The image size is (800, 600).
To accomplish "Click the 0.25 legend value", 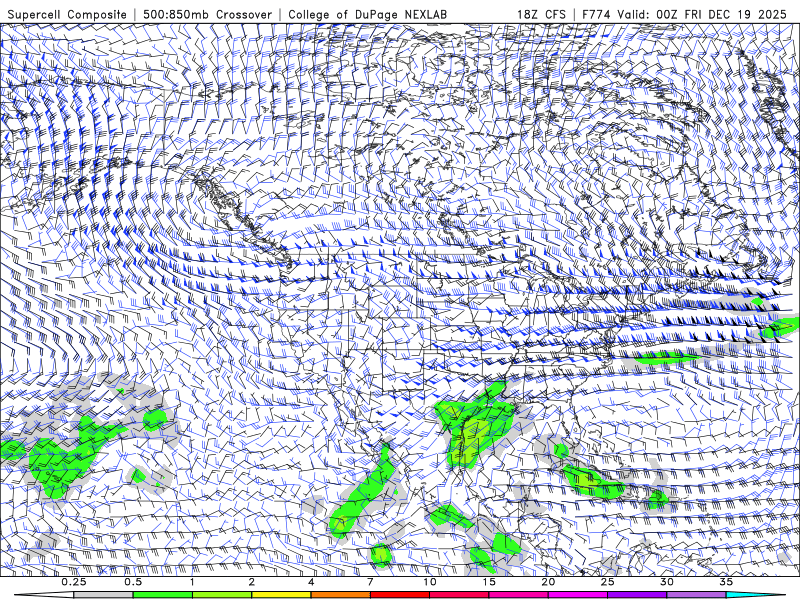I will pyautogui.click(x=74, y=582).
